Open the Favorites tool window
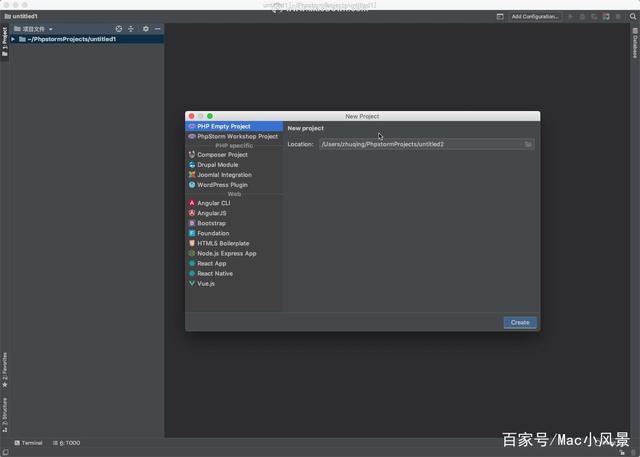The width and height of the screenshot is (640, 457). [4, 370]
